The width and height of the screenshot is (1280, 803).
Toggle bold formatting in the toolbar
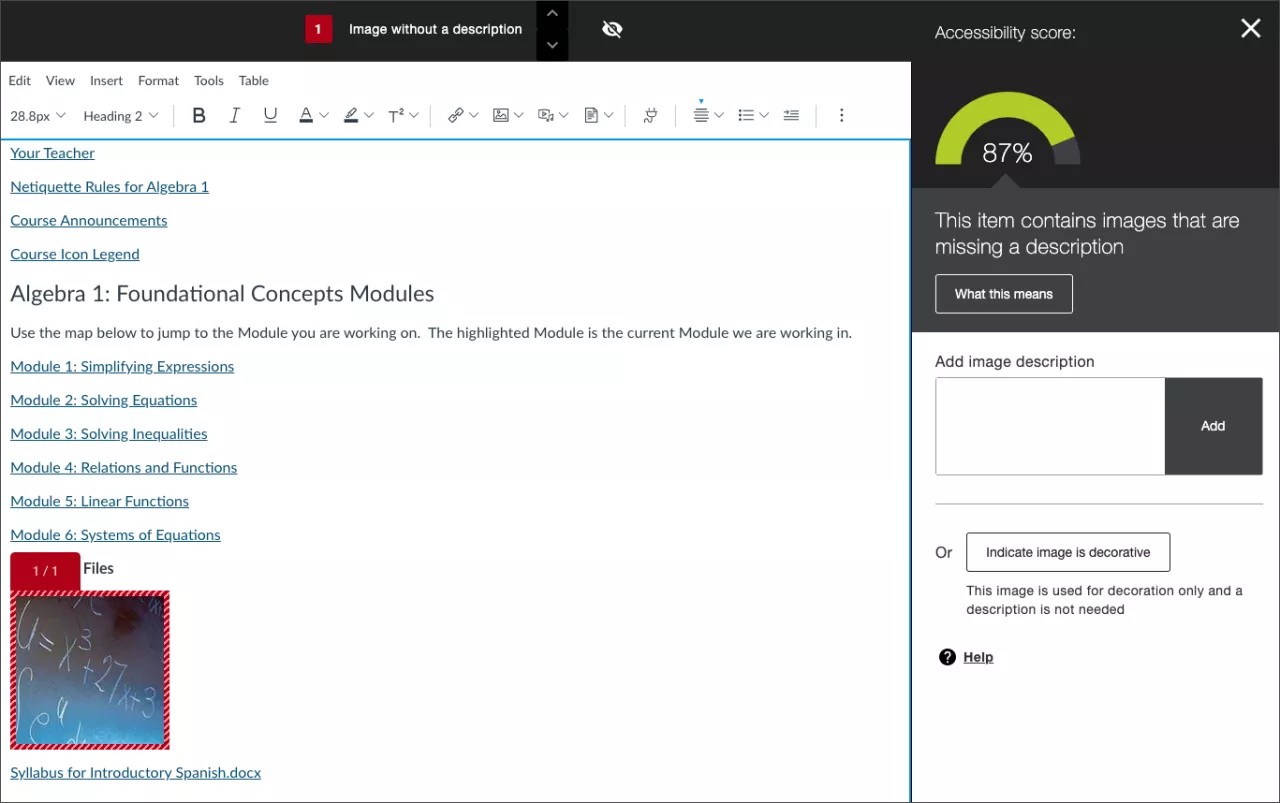(199, 115)
